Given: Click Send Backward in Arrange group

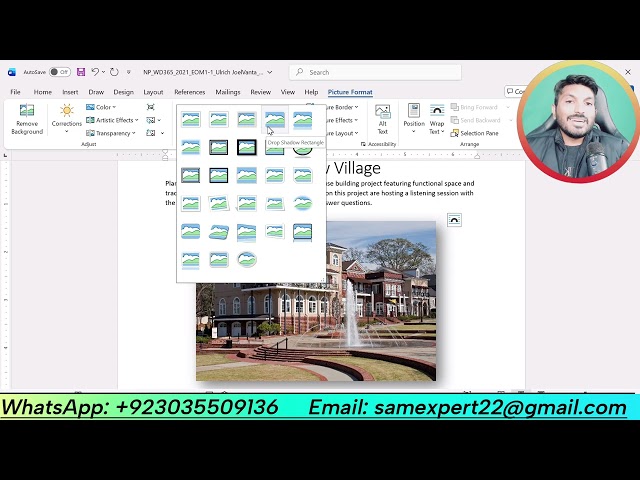Looking at the screenshot, I should (x=476, y=120).
